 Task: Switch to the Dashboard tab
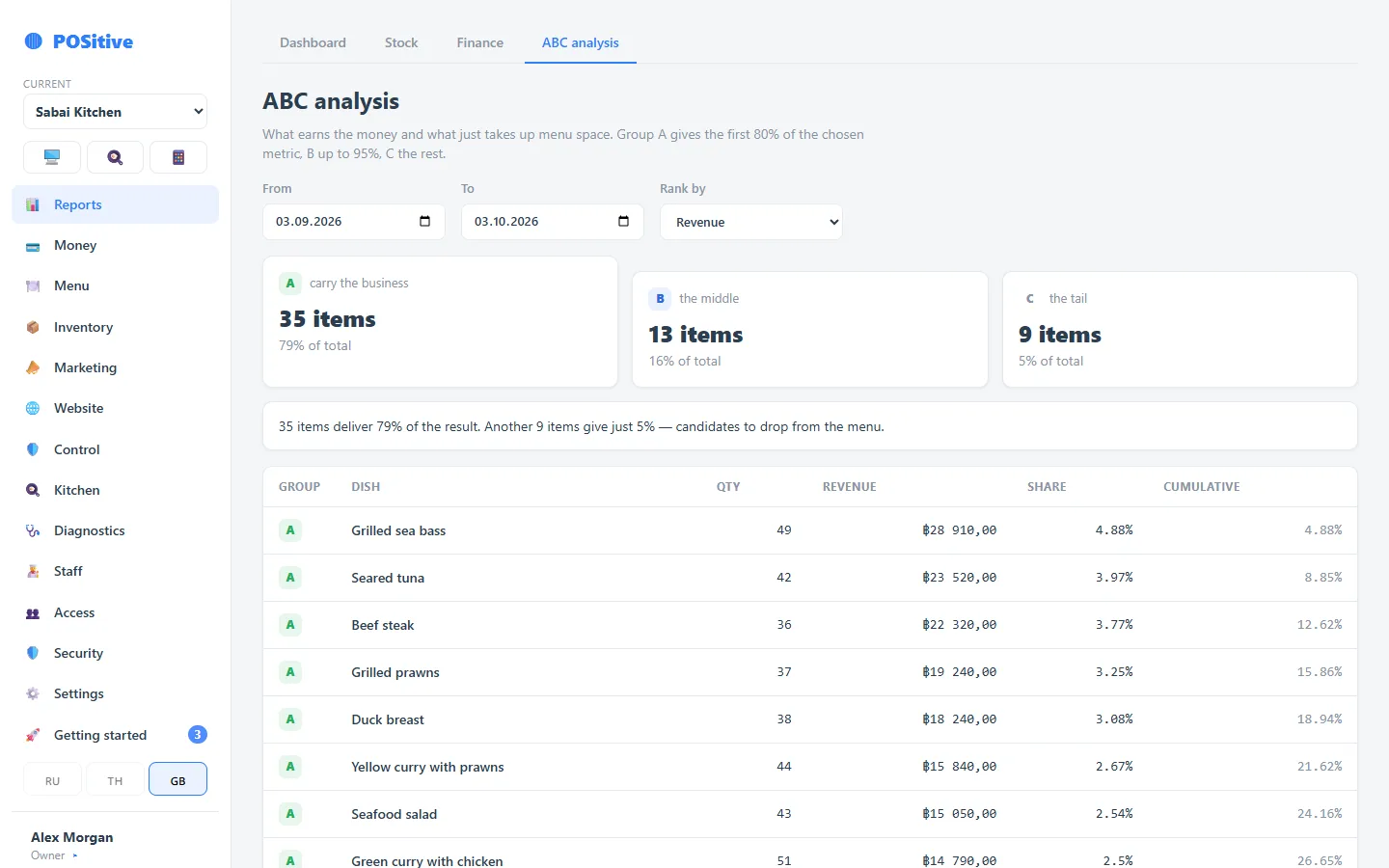(313, 42)
